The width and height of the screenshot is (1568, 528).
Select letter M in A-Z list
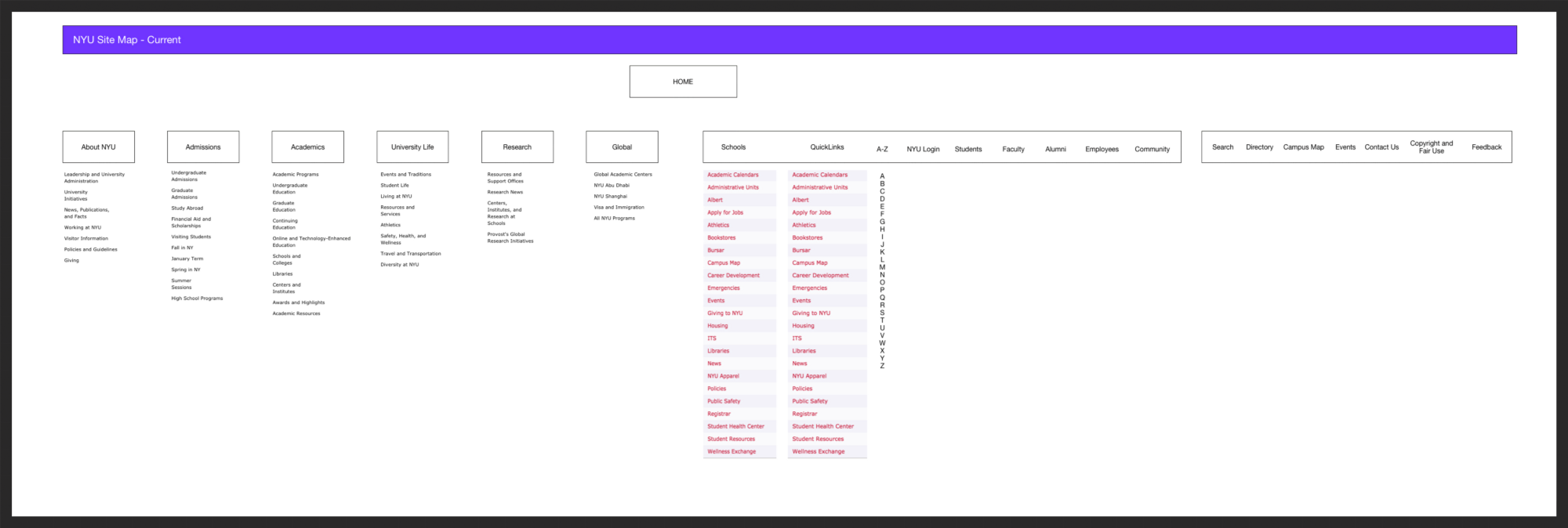click(x=882, y=267)
